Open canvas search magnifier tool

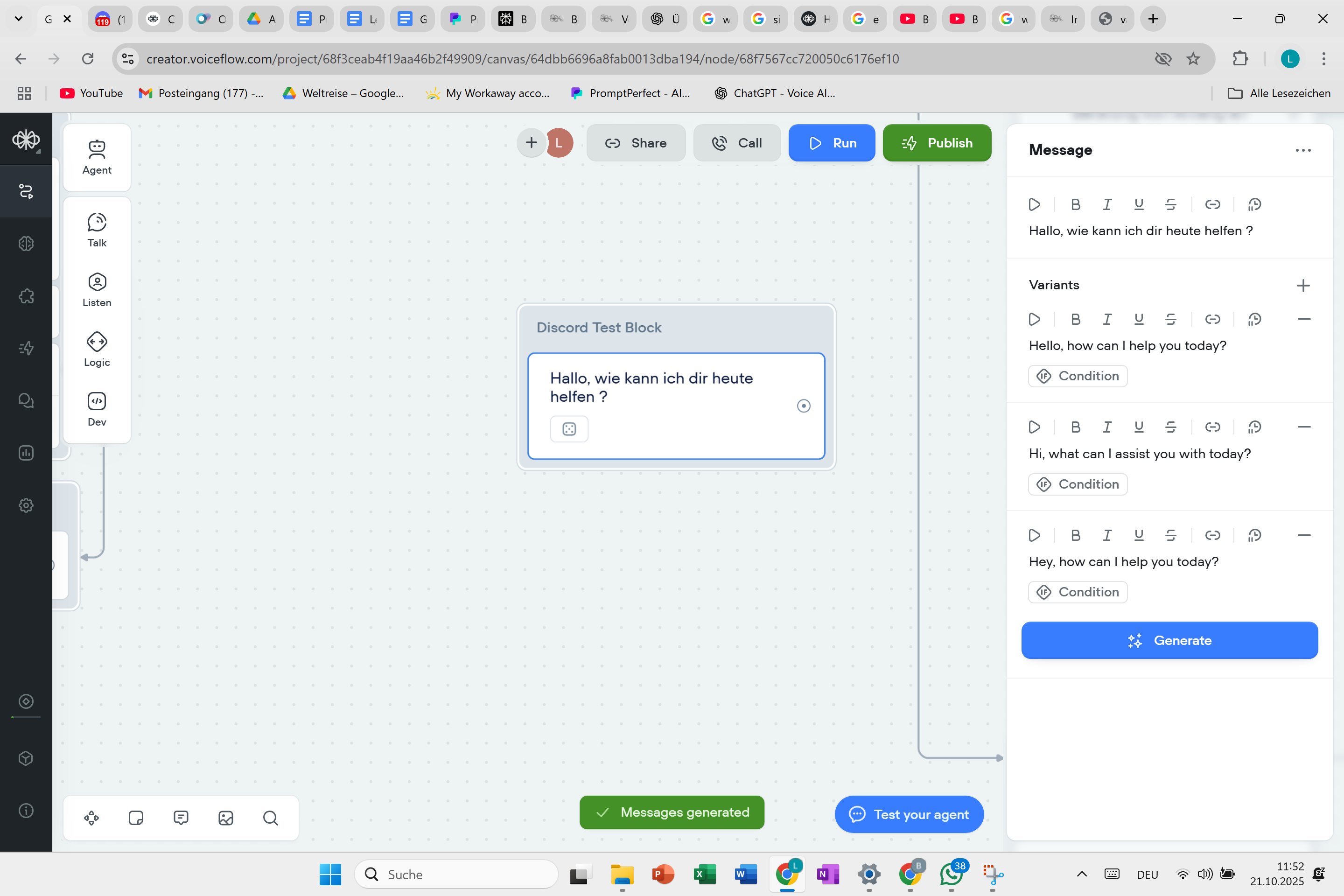270,818
